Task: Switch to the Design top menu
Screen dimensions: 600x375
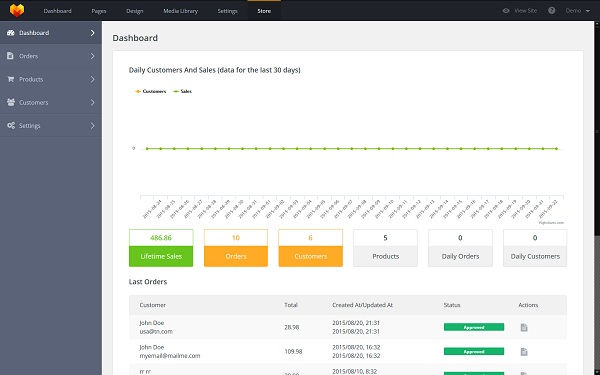Action: click(x=135, y=11)
